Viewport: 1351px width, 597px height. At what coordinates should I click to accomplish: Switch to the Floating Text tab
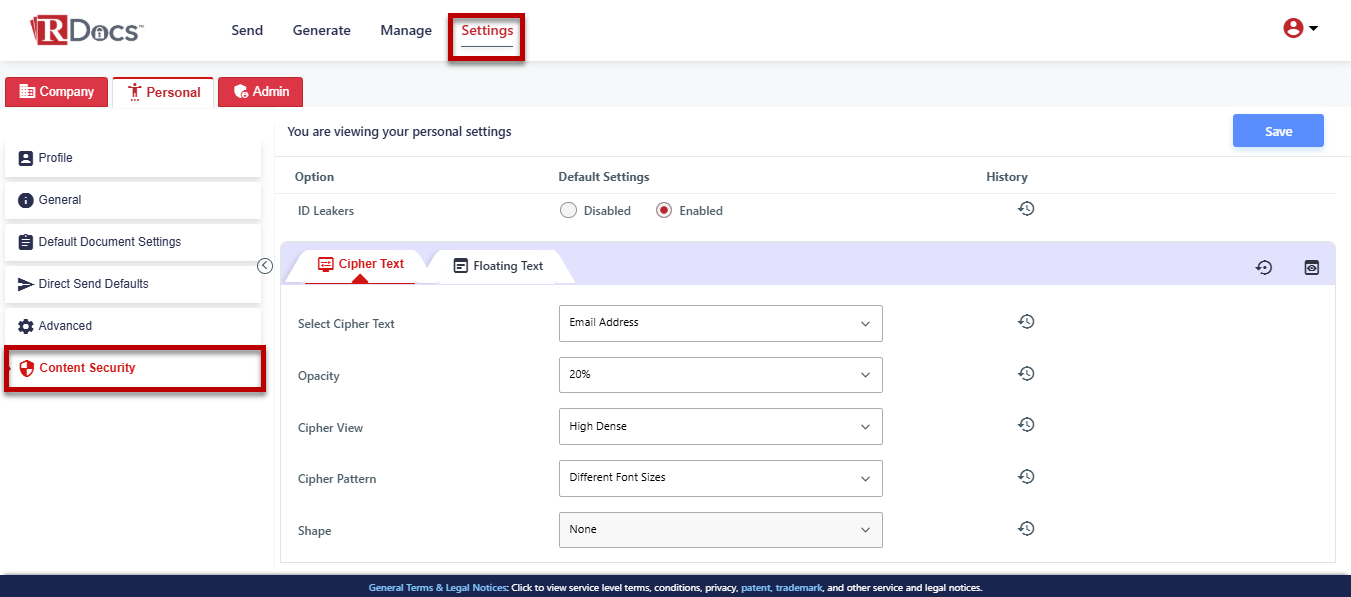coord(498,266)
